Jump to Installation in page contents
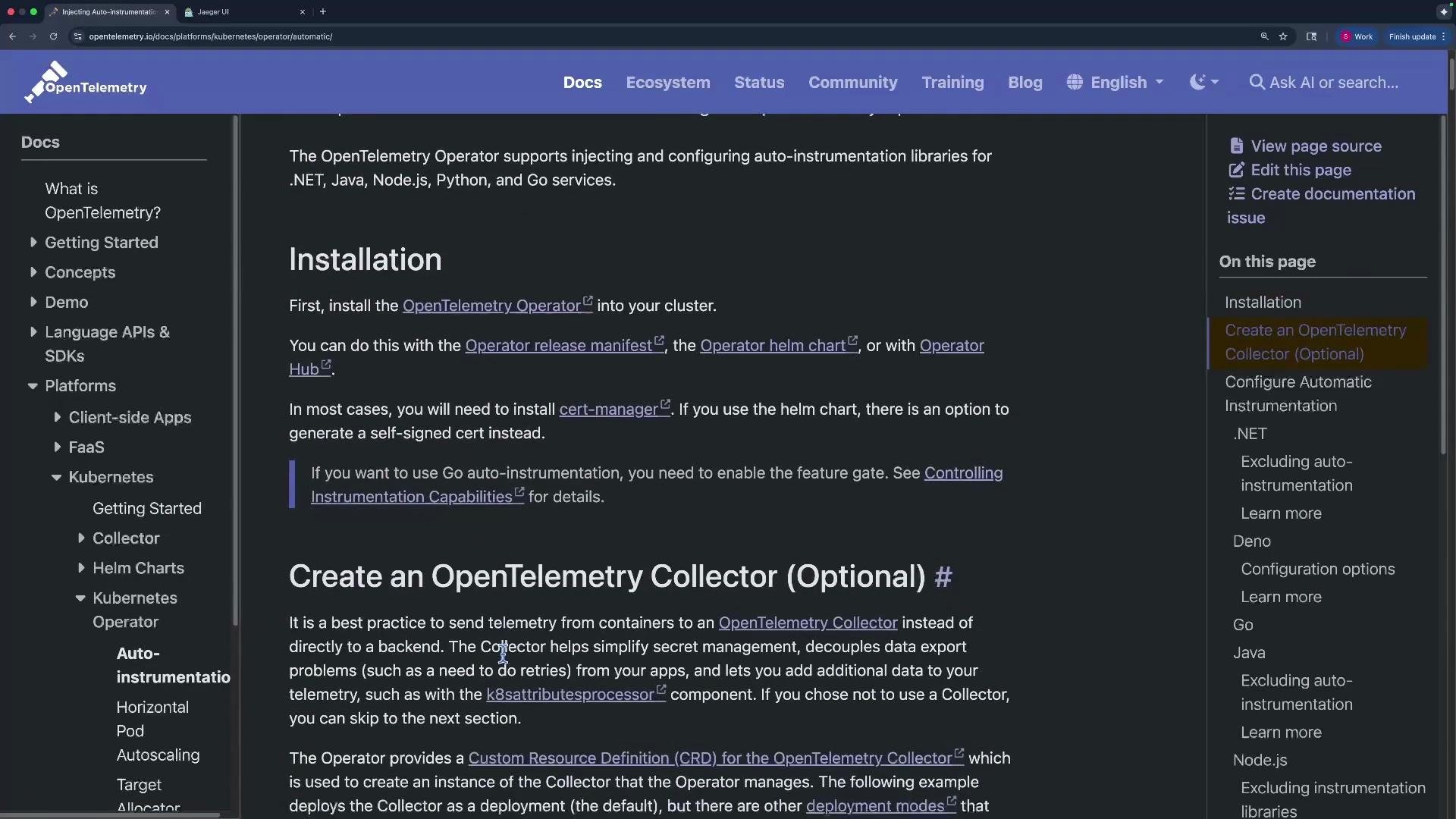The image size is (1456, 819). [x=1263, y=302]
